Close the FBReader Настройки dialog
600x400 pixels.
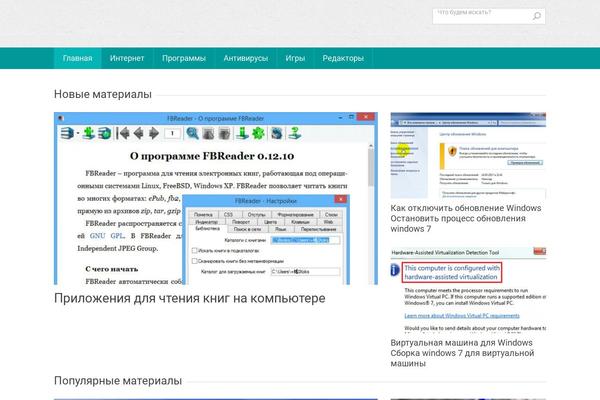341,200
